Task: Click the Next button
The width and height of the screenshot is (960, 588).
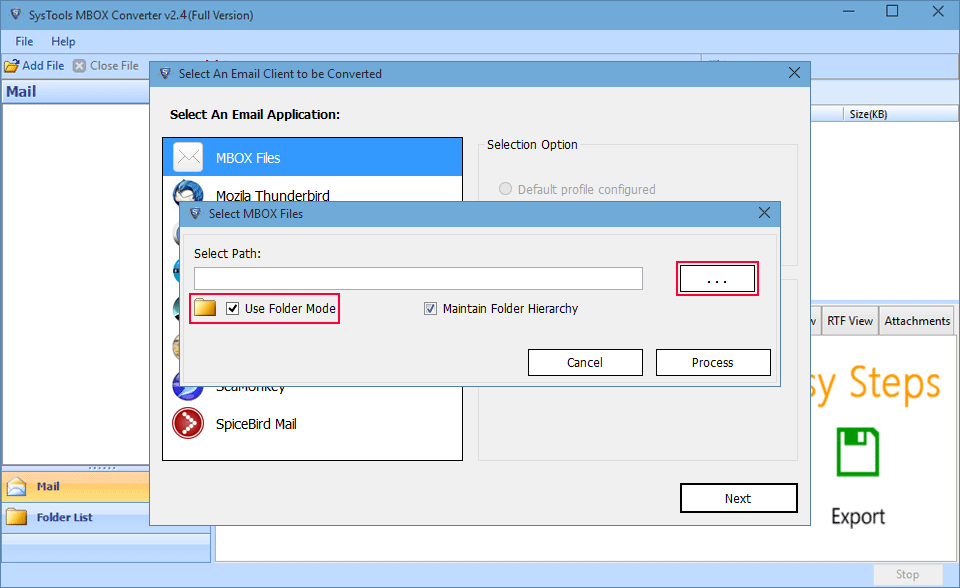Action: click(x=738, y=498)
